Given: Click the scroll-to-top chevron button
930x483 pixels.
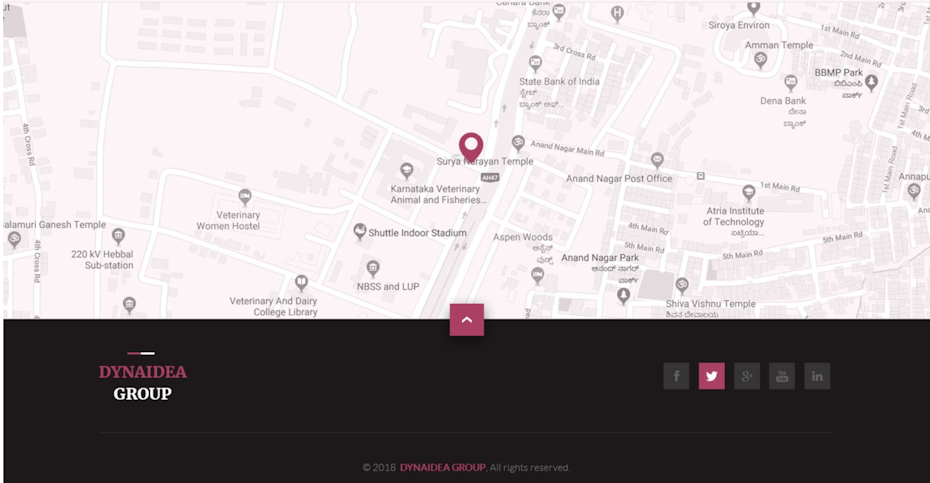Looking at the screenshot, I should click(x=467, y=320).
